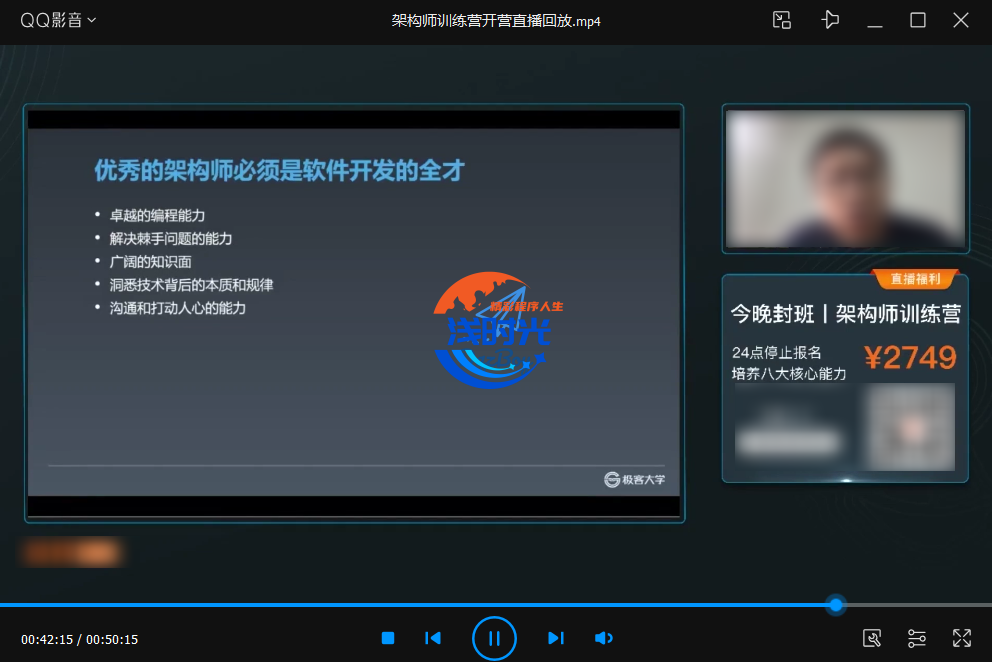Open the QQ影音 main menu dropdown
The image size is (992, 662).
(x=58, y=20)
